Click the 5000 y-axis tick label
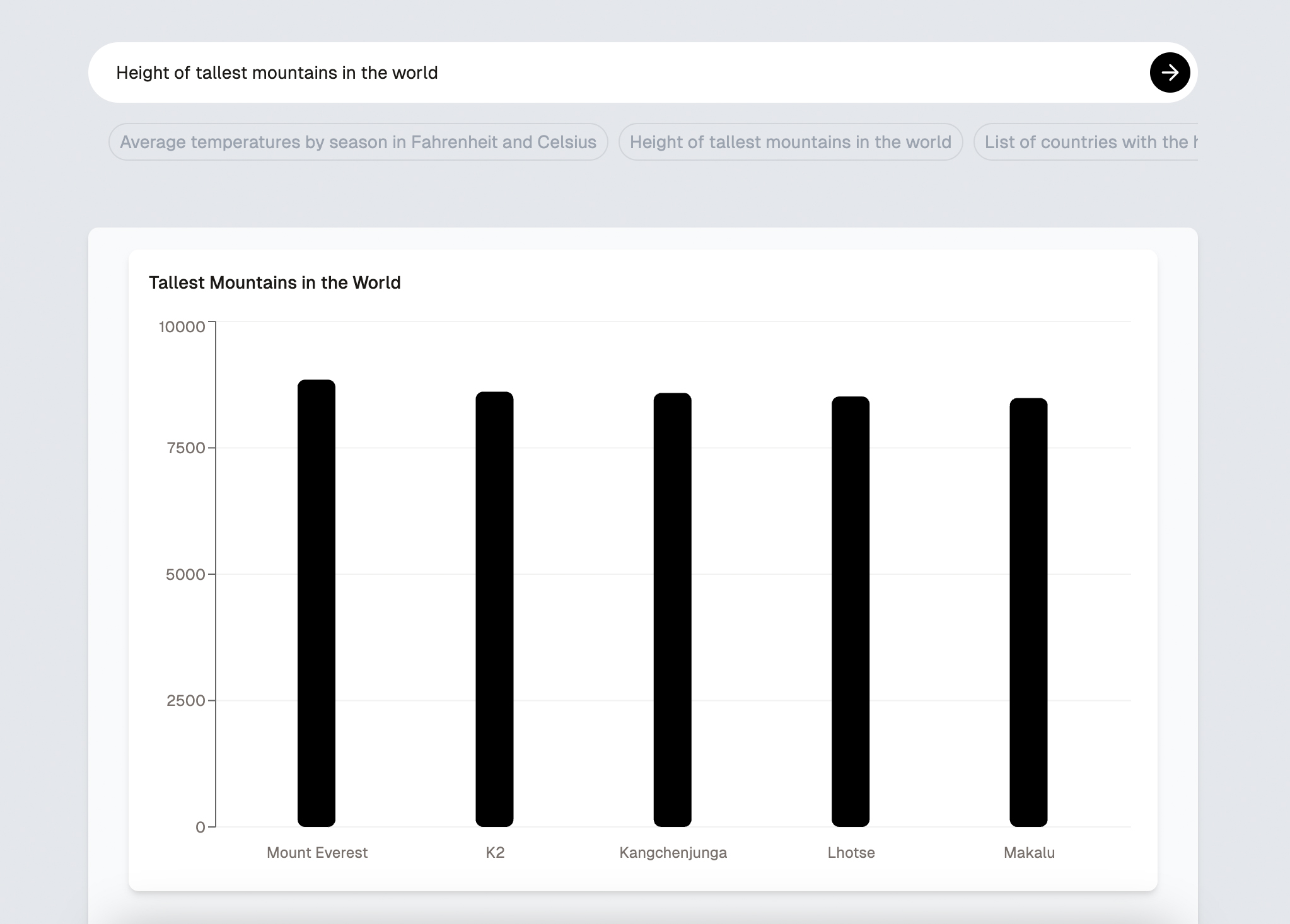This screenshot has width=1290, height=924. pyautogui.click(x=185, y=574)
